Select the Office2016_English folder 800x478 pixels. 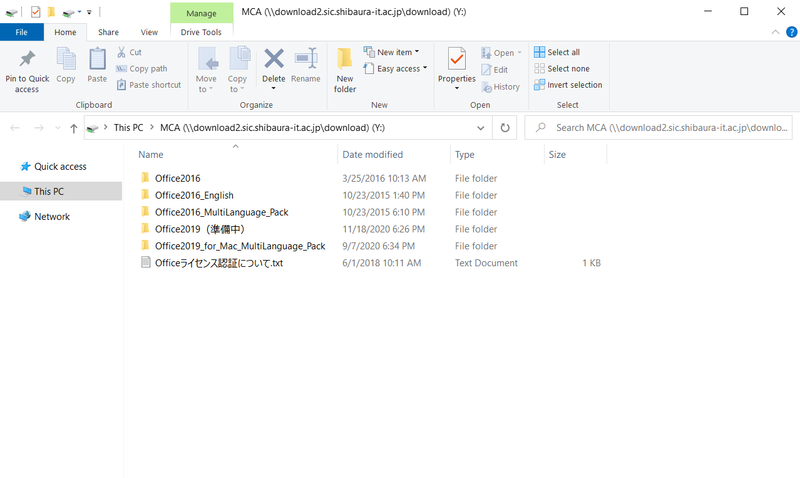(194, 195)
